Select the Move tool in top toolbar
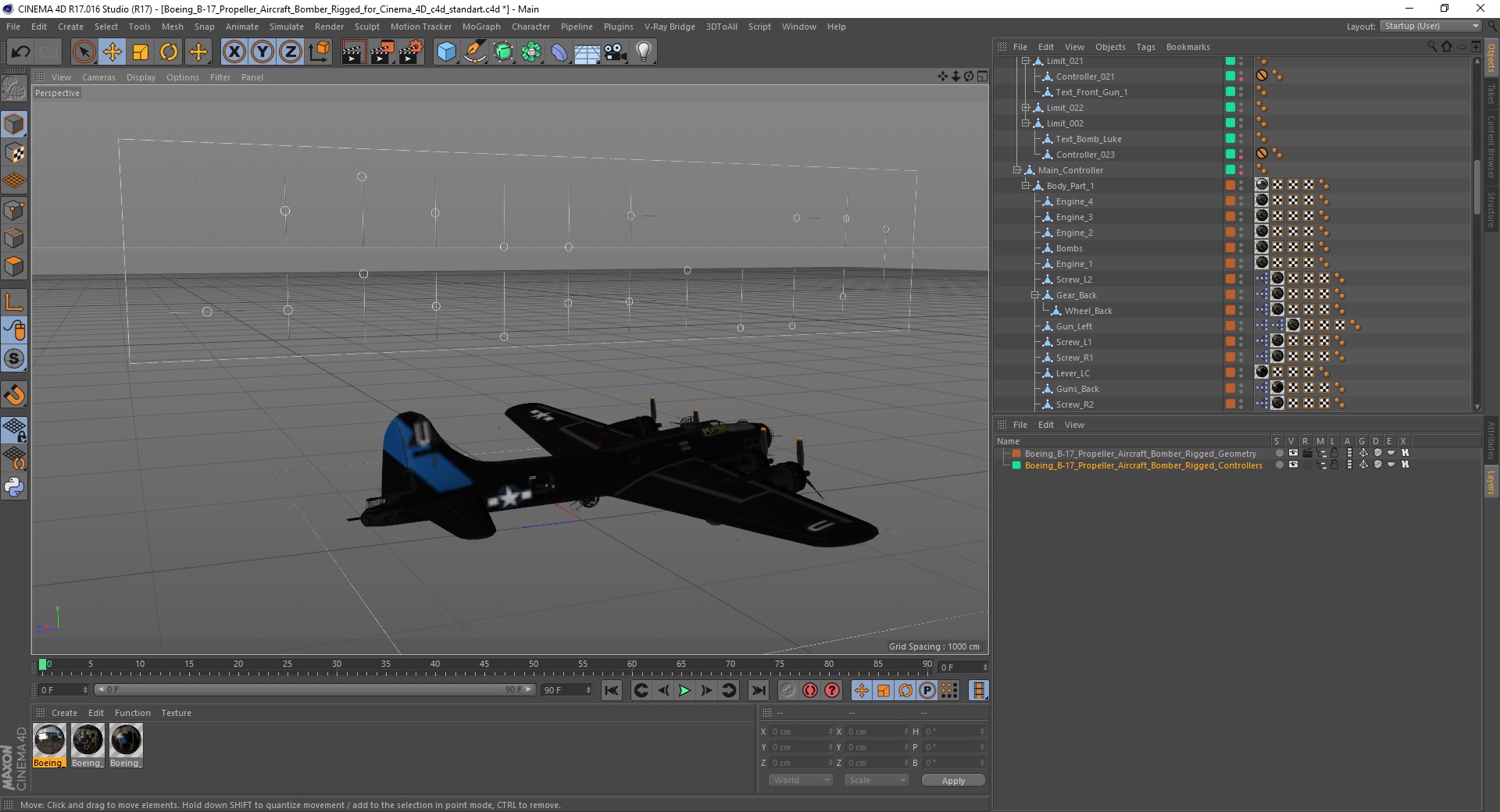Screen dimensions: 1500x812 point(112,52)
